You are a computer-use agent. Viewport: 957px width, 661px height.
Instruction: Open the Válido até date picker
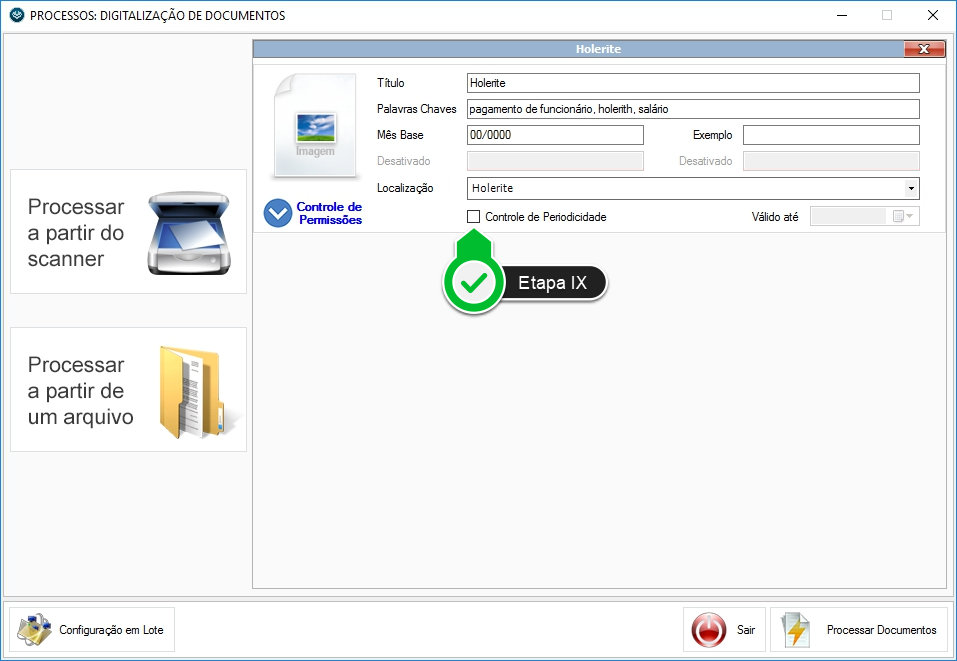(903, 216)
